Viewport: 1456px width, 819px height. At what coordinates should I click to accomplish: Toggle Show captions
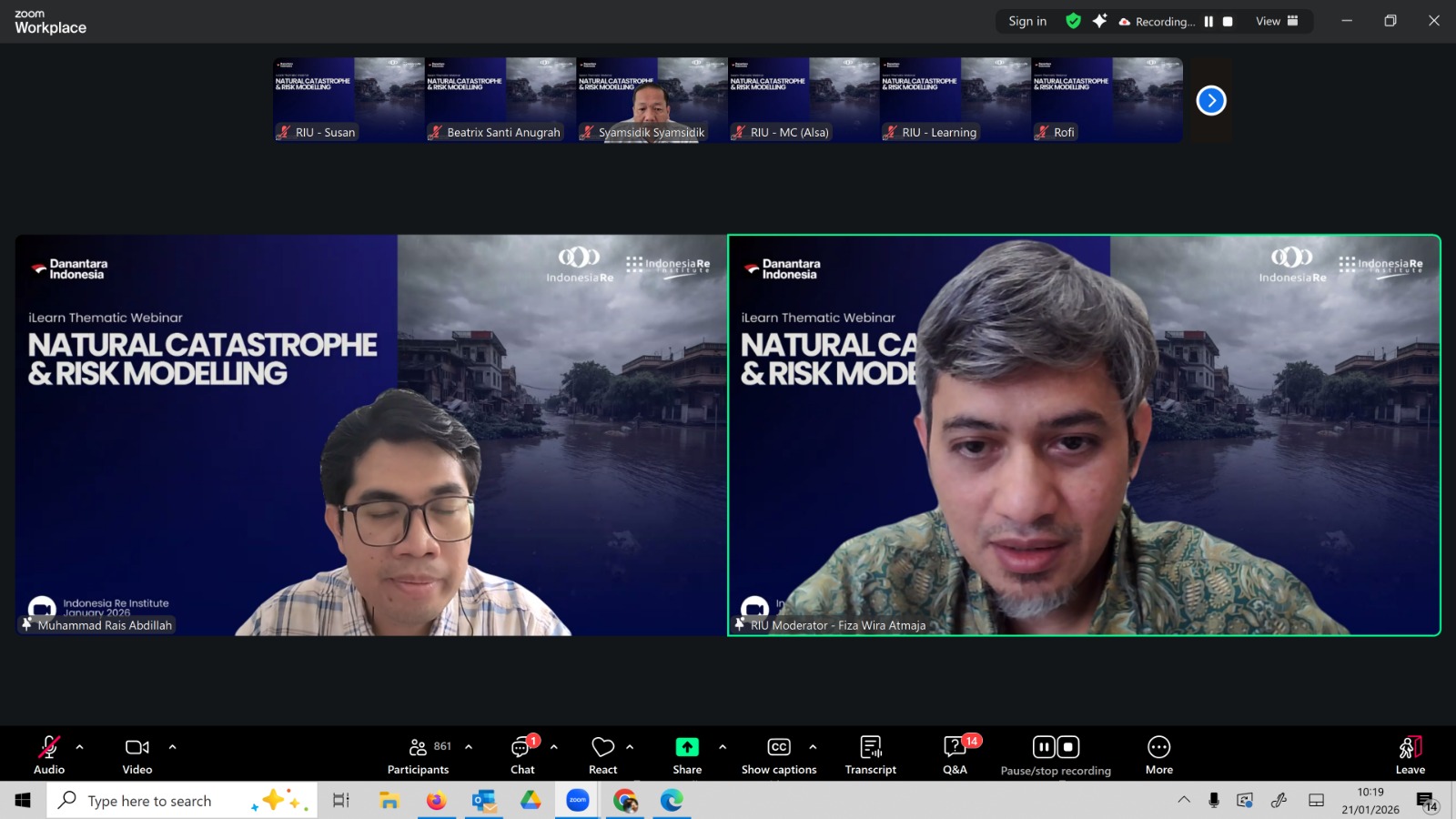point(779,755)
